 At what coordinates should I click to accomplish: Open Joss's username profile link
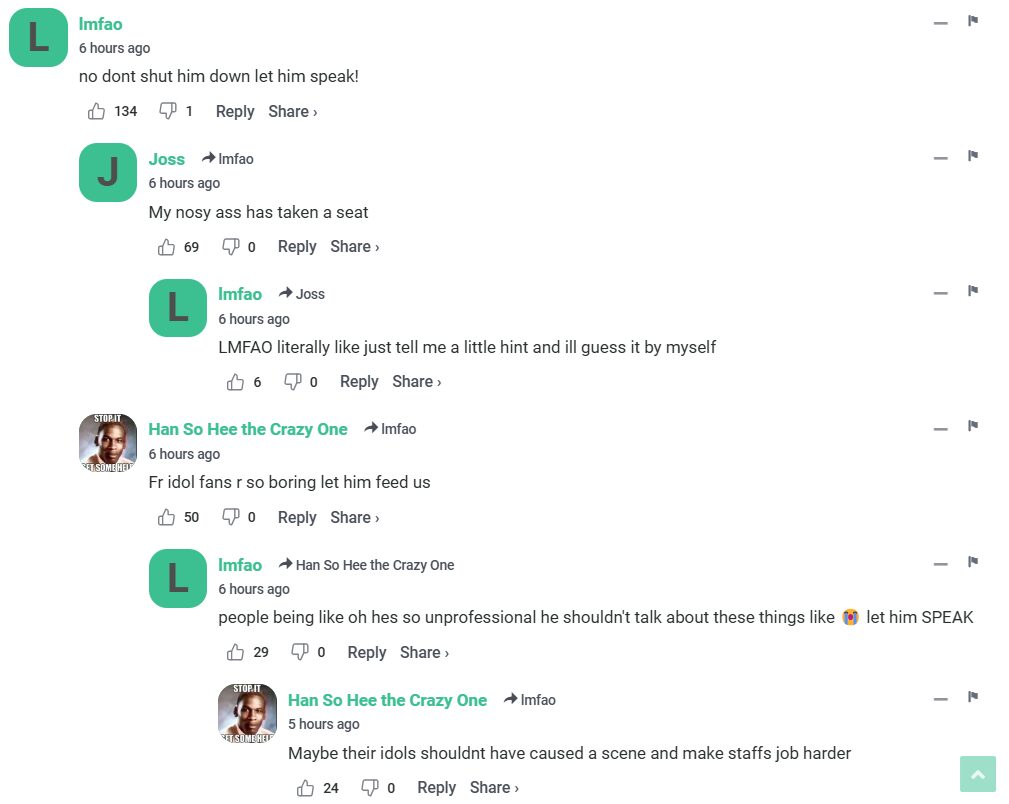(167, 159)
